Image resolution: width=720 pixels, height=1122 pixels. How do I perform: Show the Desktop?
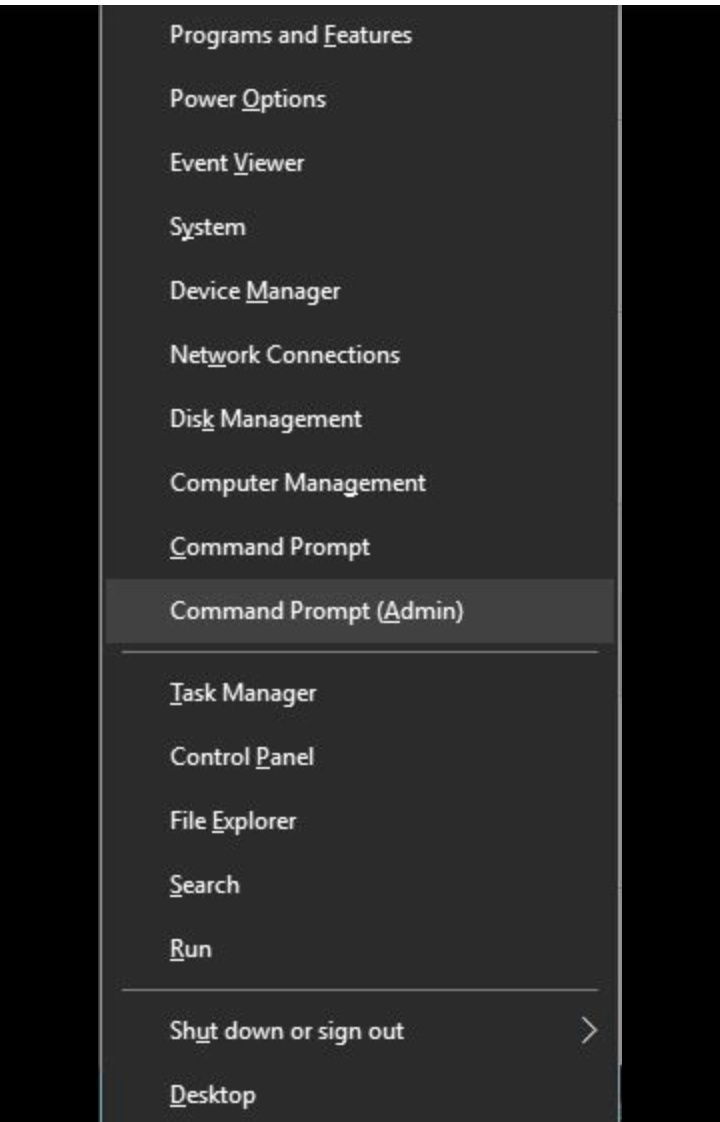click(x=212, y=1095)
